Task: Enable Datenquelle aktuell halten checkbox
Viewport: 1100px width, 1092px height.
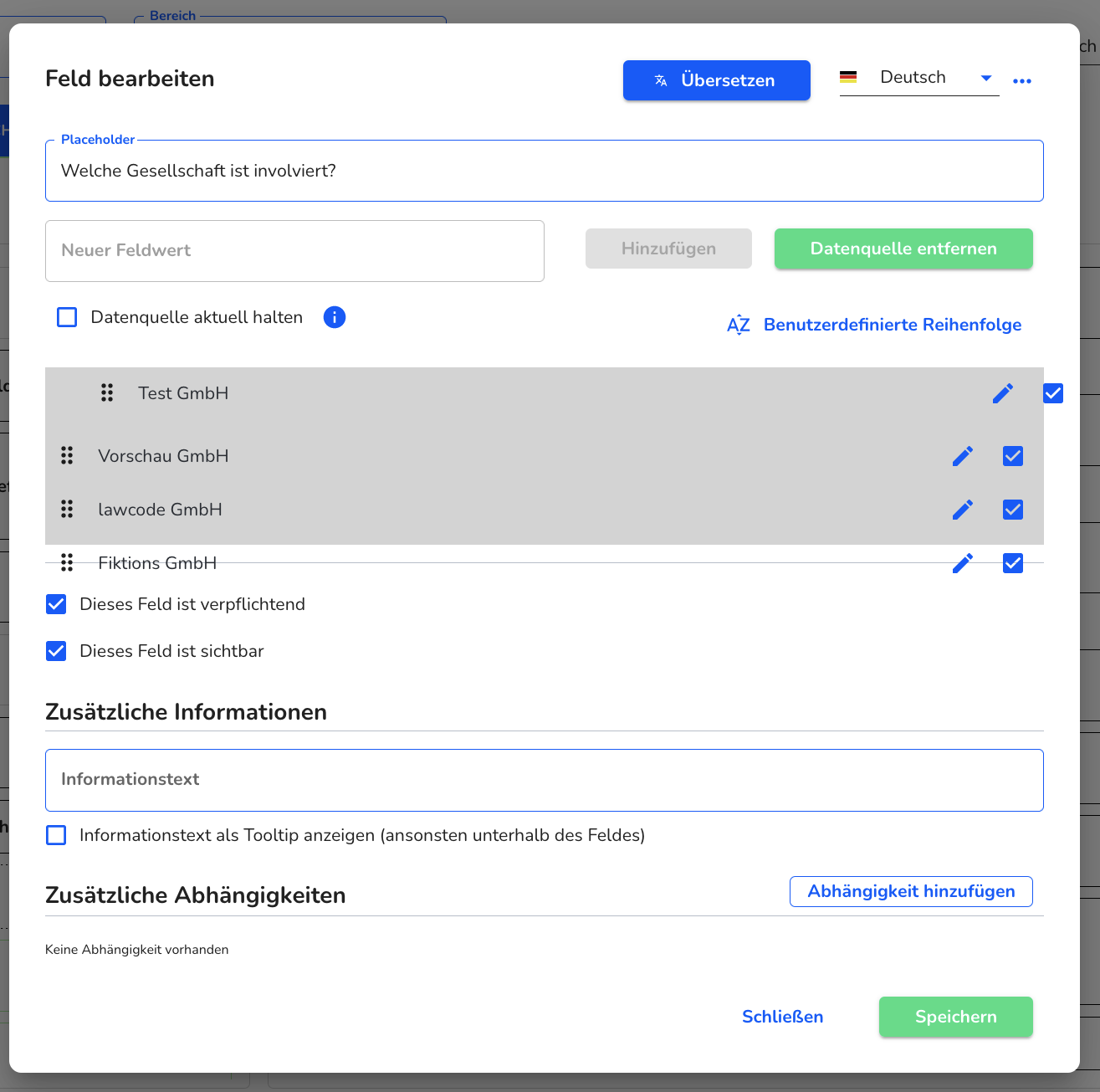Action: pos(67,317)
